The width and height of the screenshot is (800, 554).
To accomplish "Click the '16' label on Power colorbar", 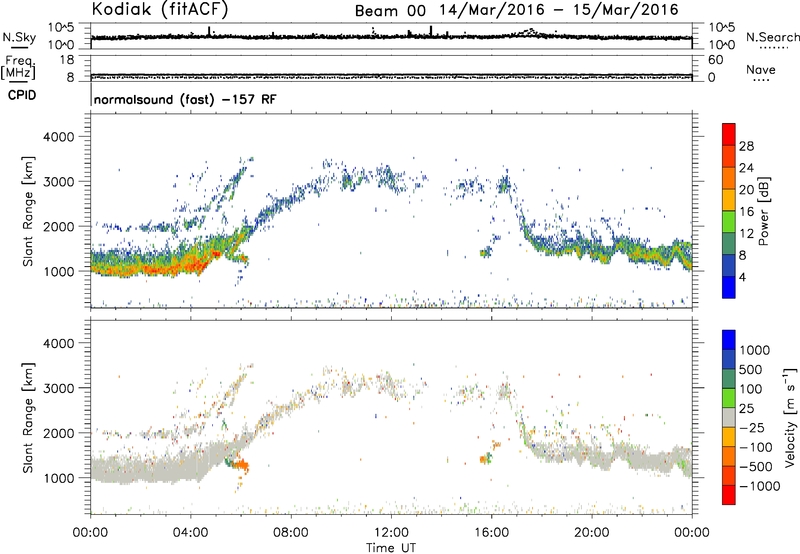I will (746, 212).
